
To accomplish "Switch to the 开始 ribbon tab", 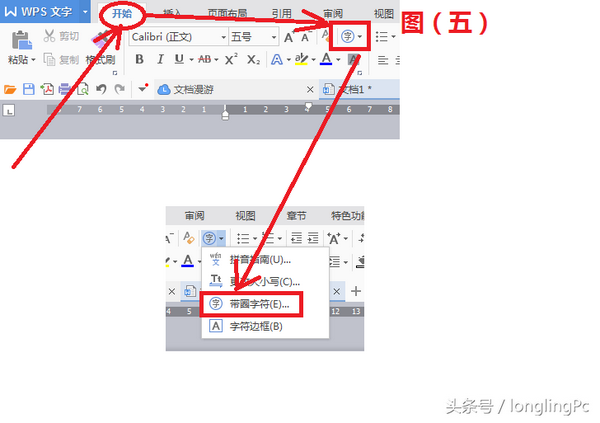I will click(121, 14).
